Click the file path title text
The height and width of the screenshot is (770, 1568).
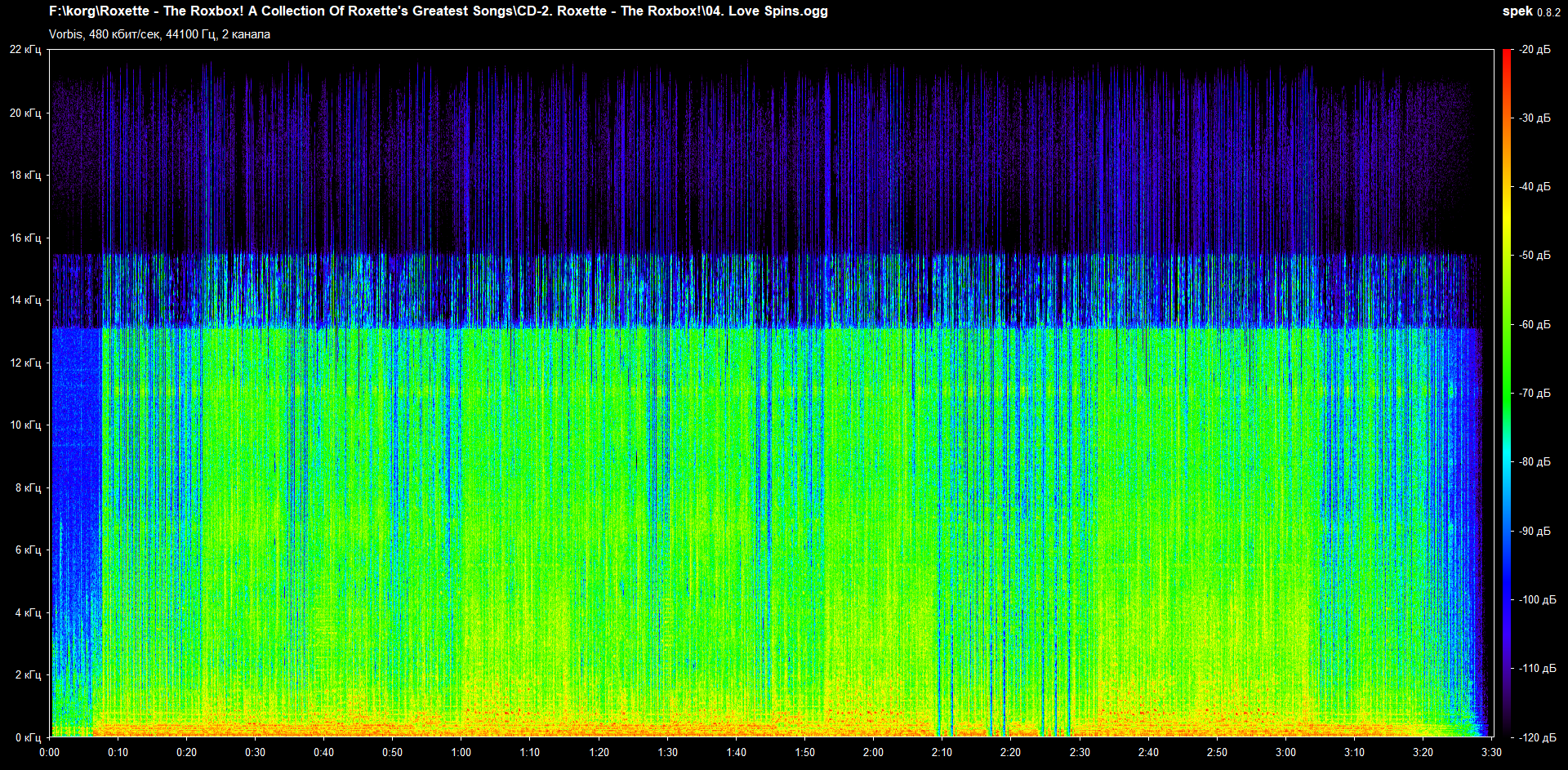tap(439, 11)
